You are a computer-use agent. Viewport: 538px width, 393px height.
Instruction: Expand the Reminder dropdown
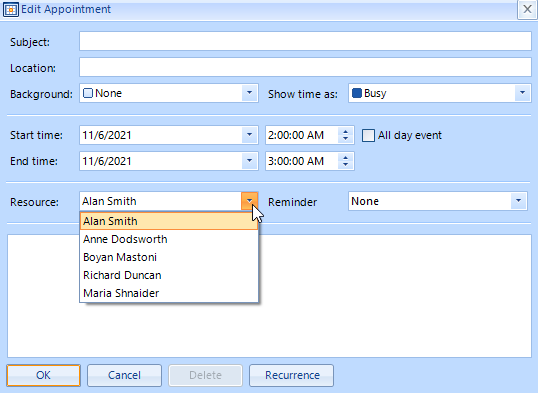[518, 201]
